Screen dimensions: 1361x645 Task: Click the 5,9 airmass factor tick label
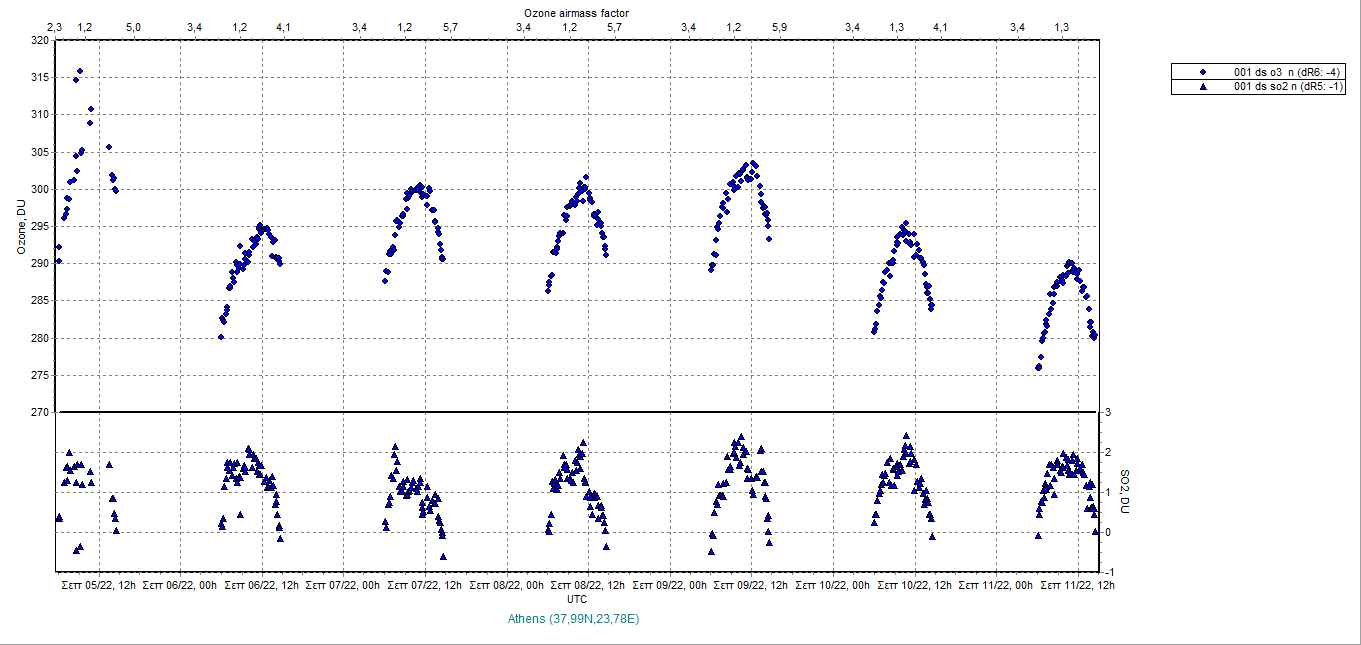(779, 27)
